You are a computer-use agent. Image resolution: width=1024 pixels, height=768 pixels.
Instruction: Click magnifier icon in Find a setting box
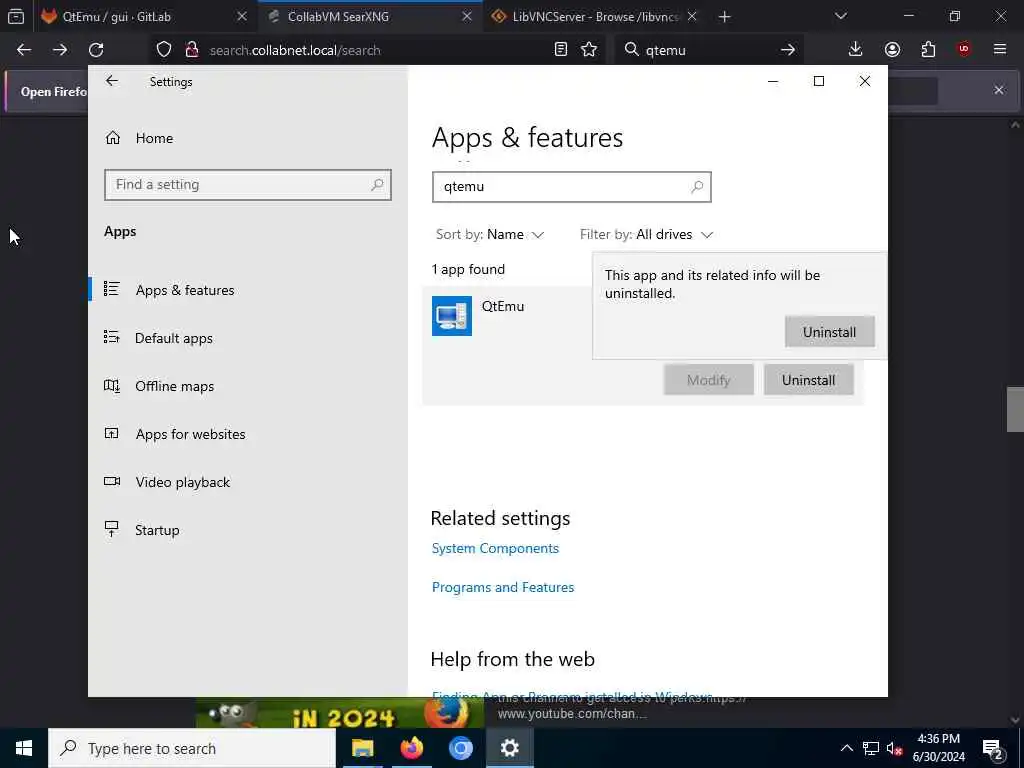(x=377, y=185)
